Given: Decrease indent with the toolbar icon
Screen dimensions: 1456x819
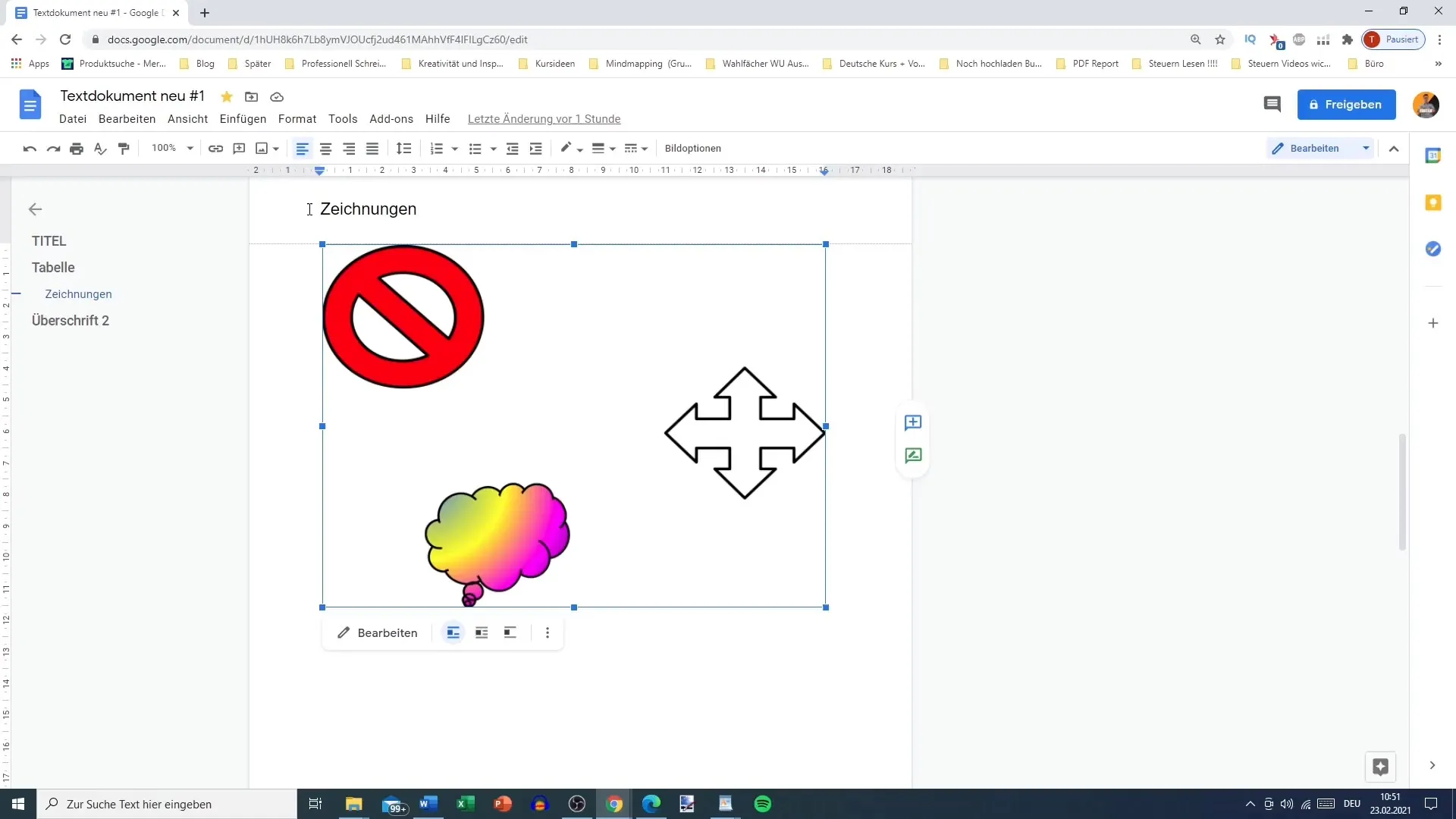Looking at the screenshot, I should click(513, 149).
